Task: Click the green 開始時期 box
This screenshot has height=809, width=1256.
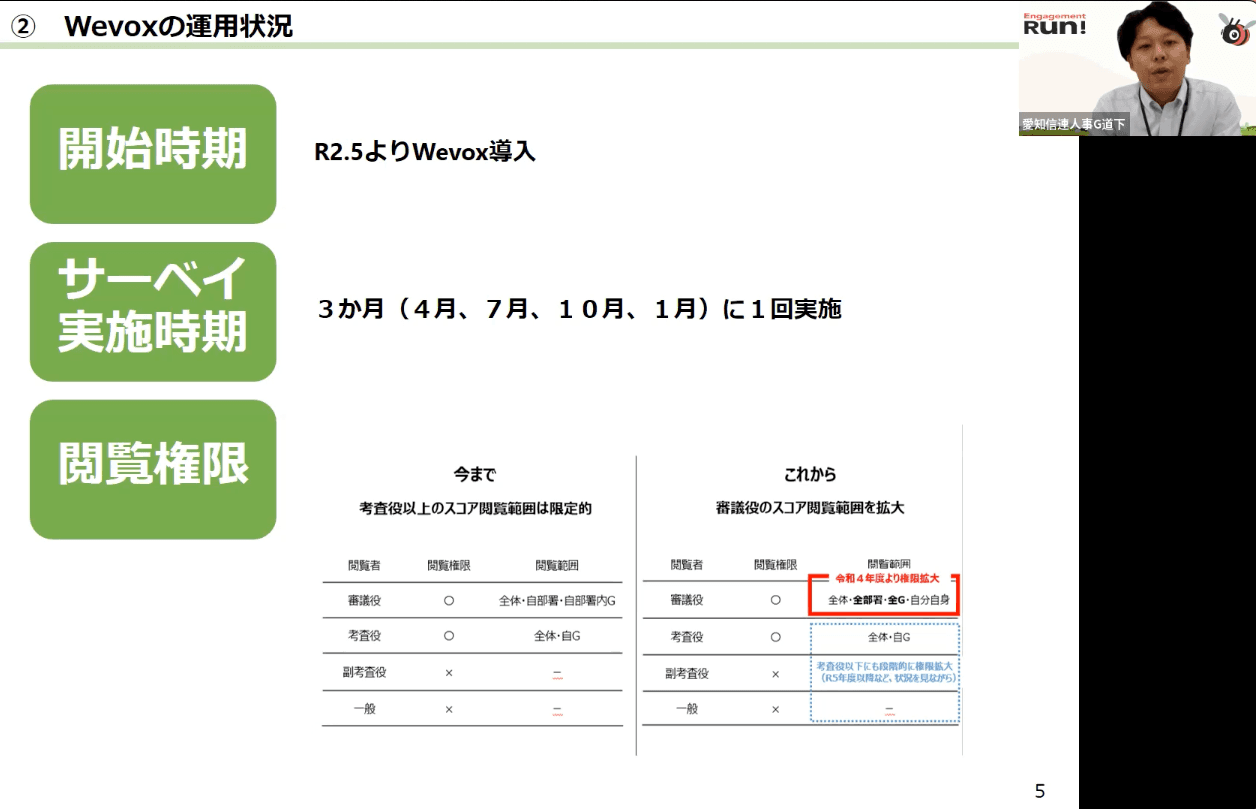Action: (153, 153)
